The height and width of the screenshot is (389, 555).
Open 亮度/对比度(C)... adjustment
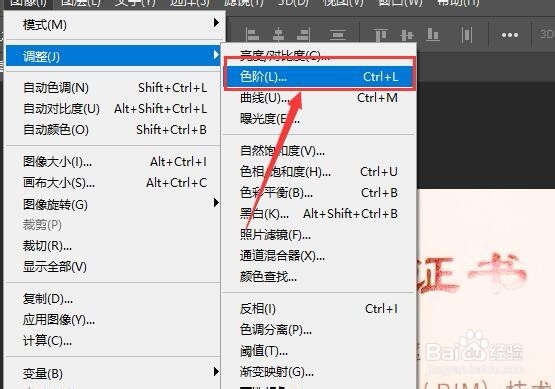(x=319, y=56)
